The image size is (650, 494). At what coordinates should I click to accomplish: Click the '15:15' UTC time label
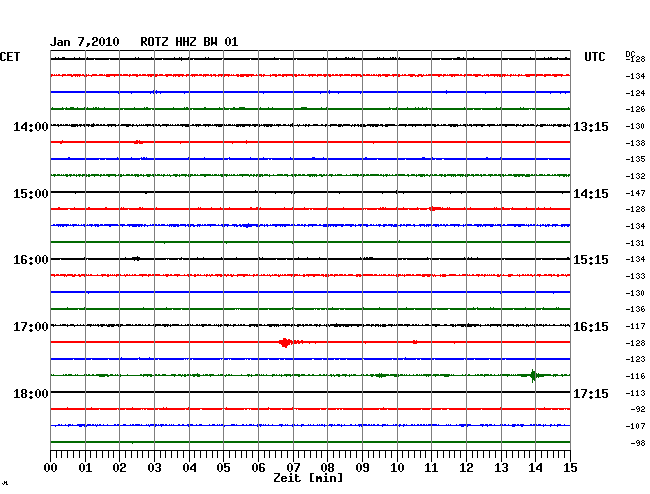point(591,260)
